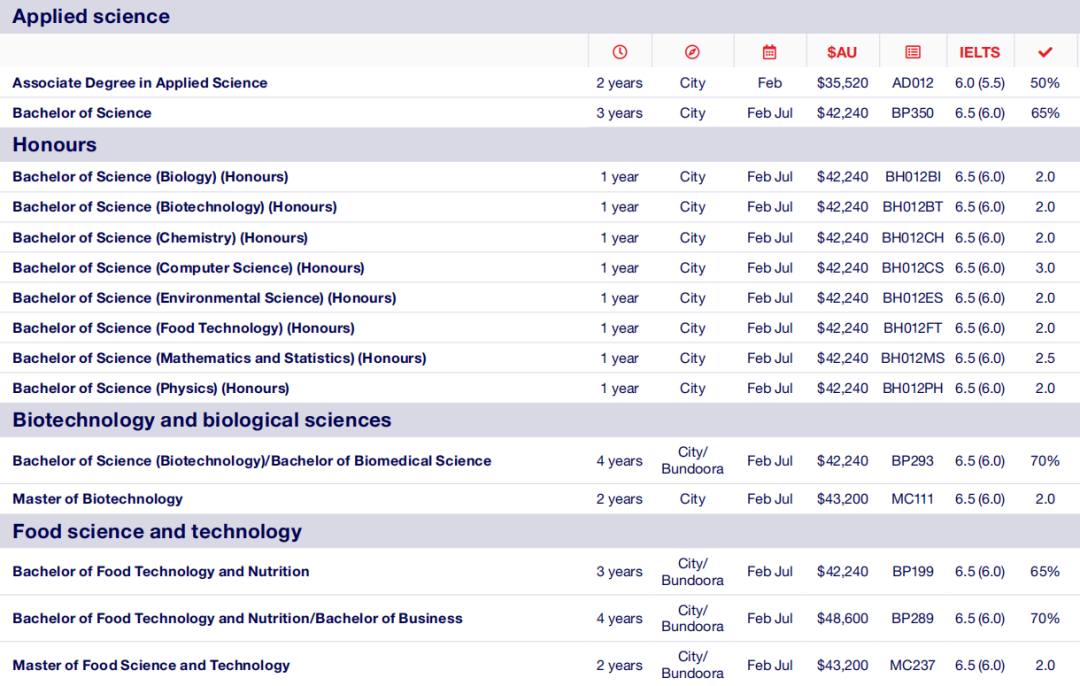The image size is (1080, 686).
Task: Select the Honours section heading
Action: (x=54, y=145)
